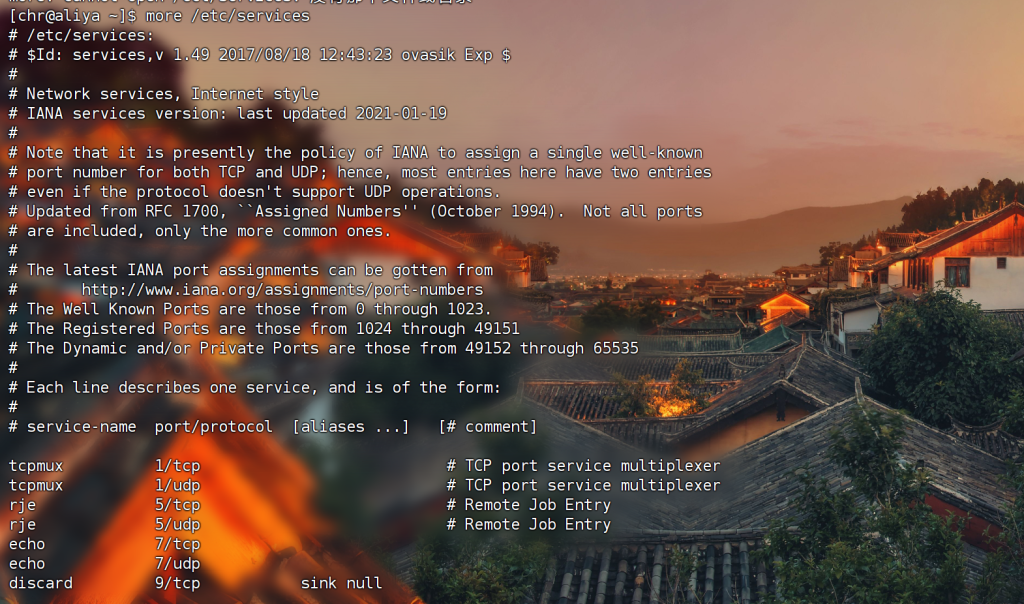Select the rje 5/tcp line
1024x604 pixels.
tap(310, 505)
